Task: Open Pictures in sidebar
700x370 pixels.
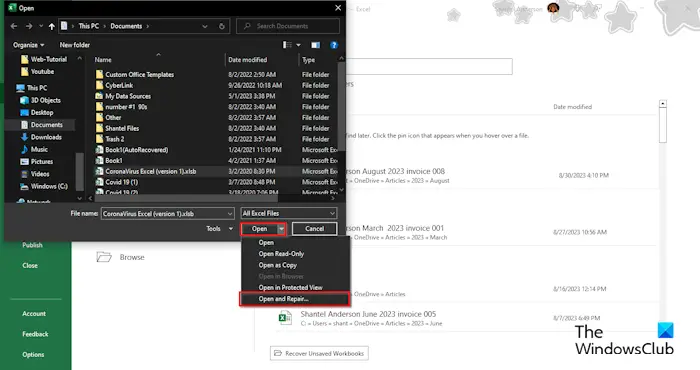Action: pyautogui.click(x=37, y=162)
